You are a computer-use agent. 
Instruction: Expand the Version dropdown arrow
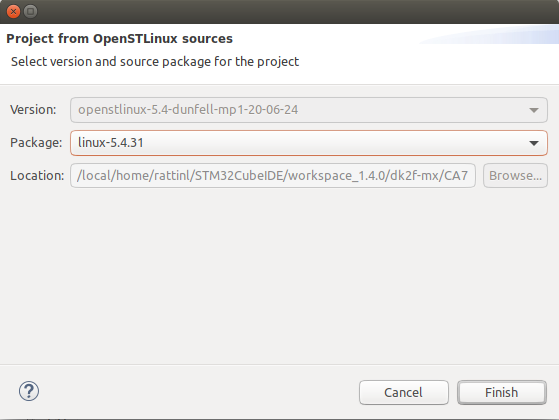[534, 110]
